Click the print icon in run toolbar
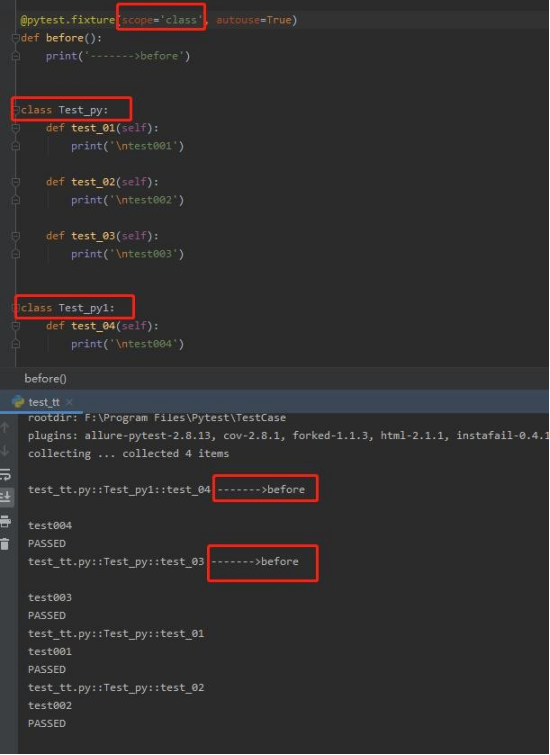This screenshot has width=550, height=755. [5, 521]
